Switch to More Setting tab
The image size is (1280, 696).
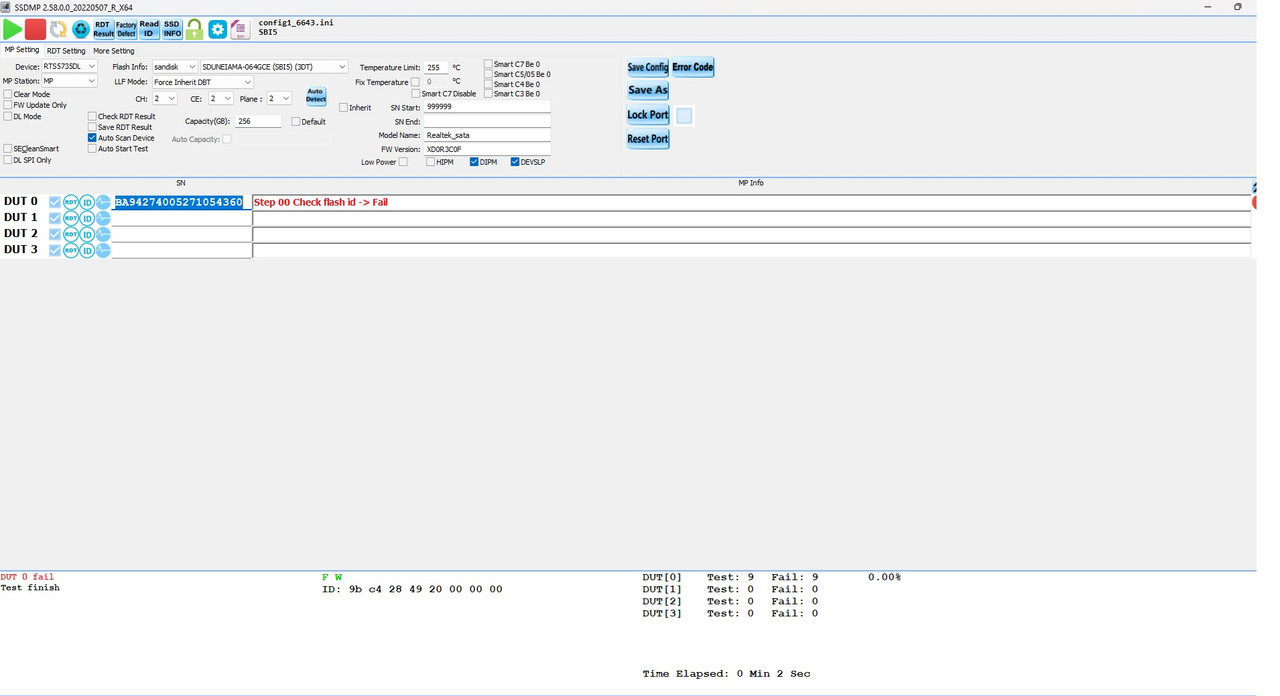click(x=114, y=51)
